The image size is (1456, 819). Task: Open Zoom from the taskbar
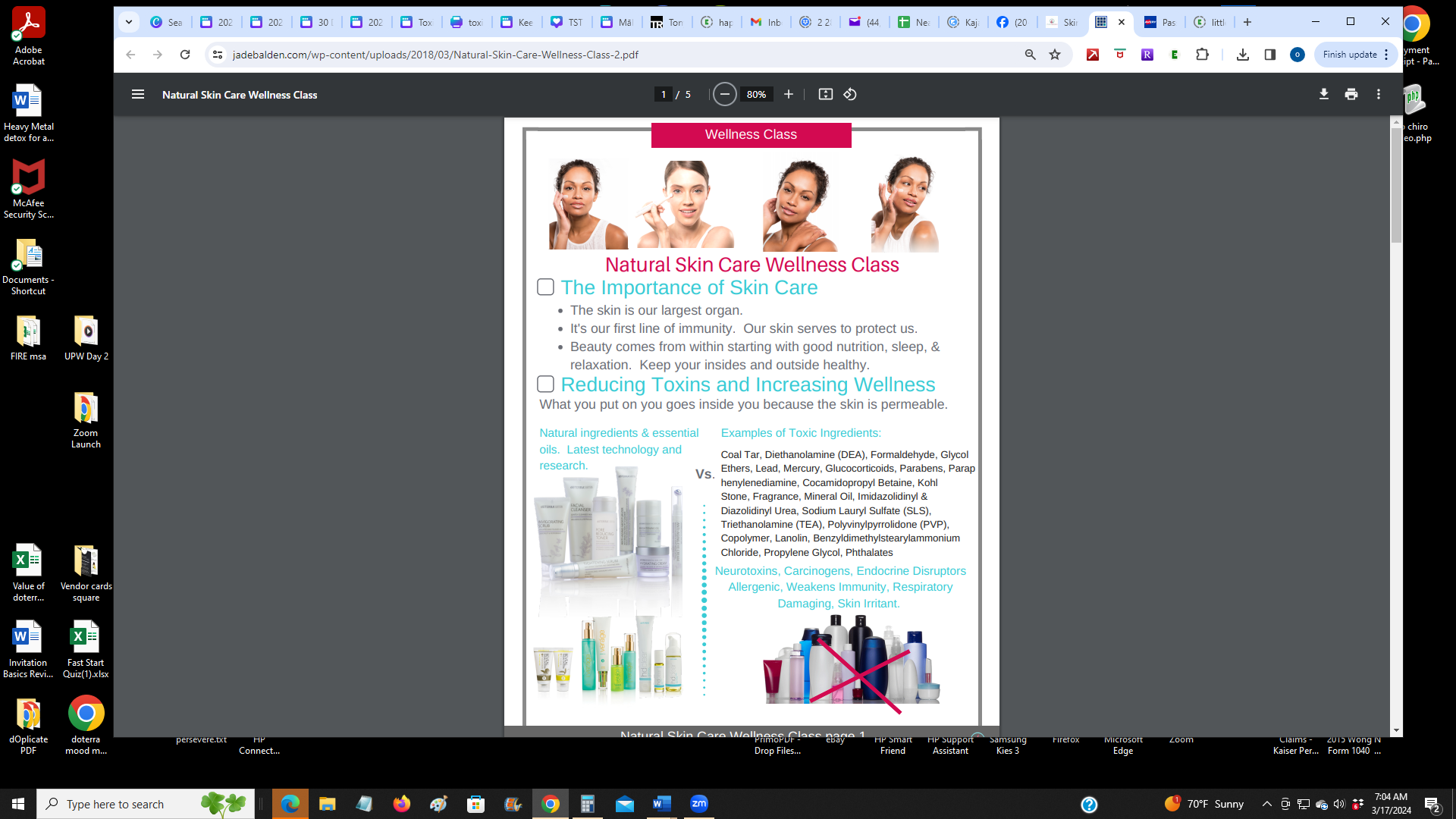click(x=698, y=804)
